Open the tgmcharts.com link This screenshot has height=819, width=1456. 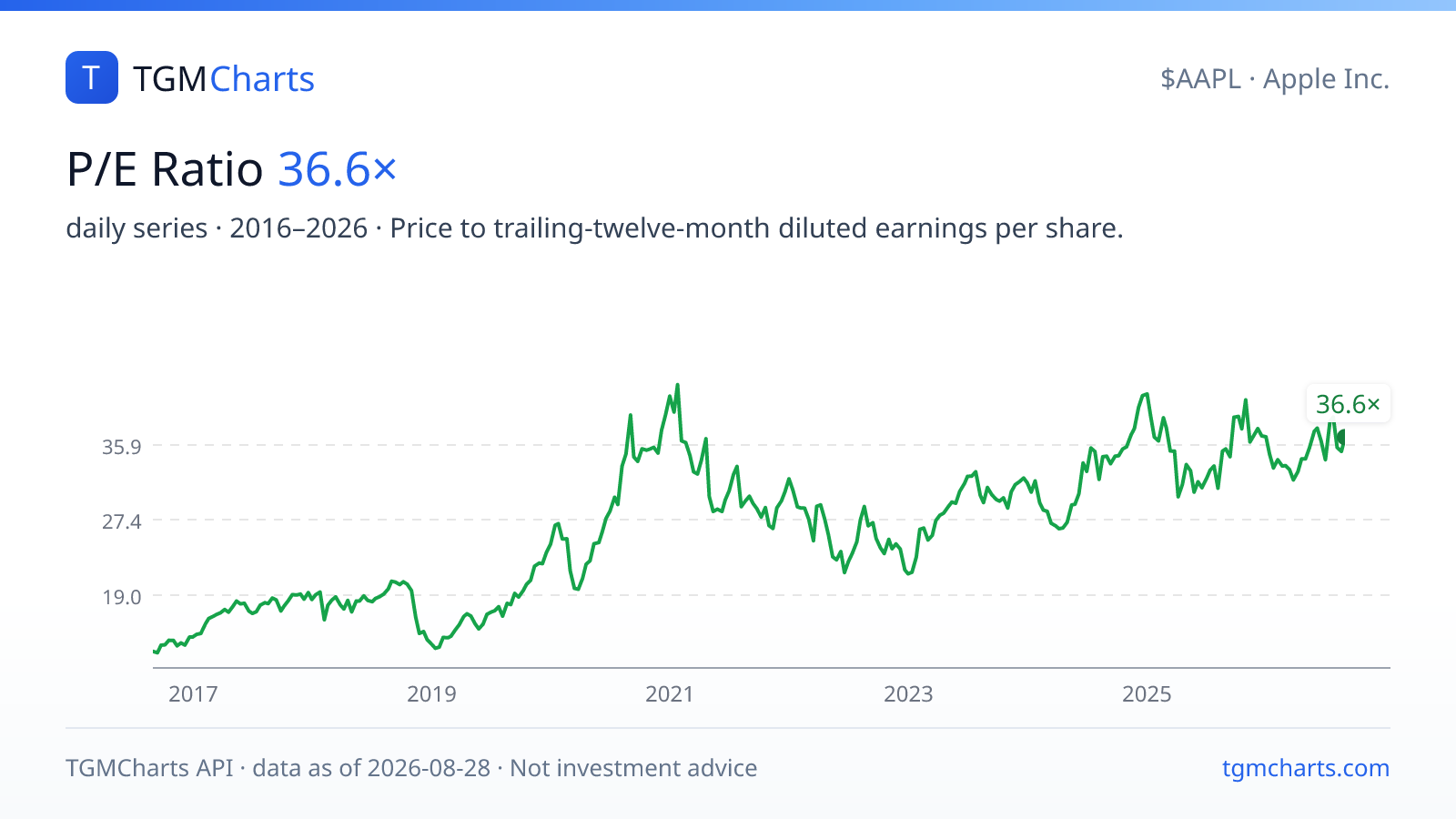click(1306, 768)
